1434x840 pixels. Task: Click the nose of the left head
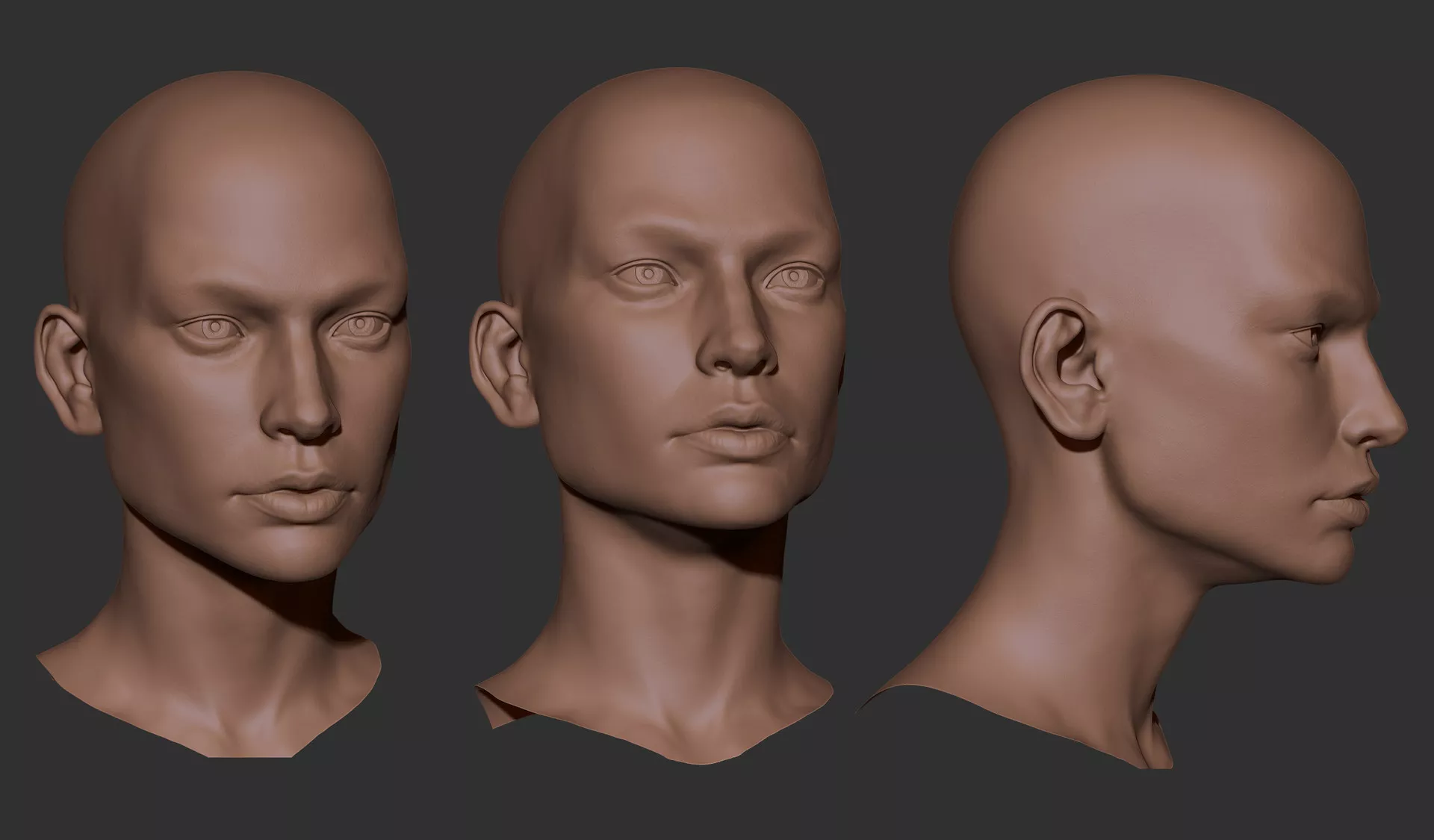(308, 414)
